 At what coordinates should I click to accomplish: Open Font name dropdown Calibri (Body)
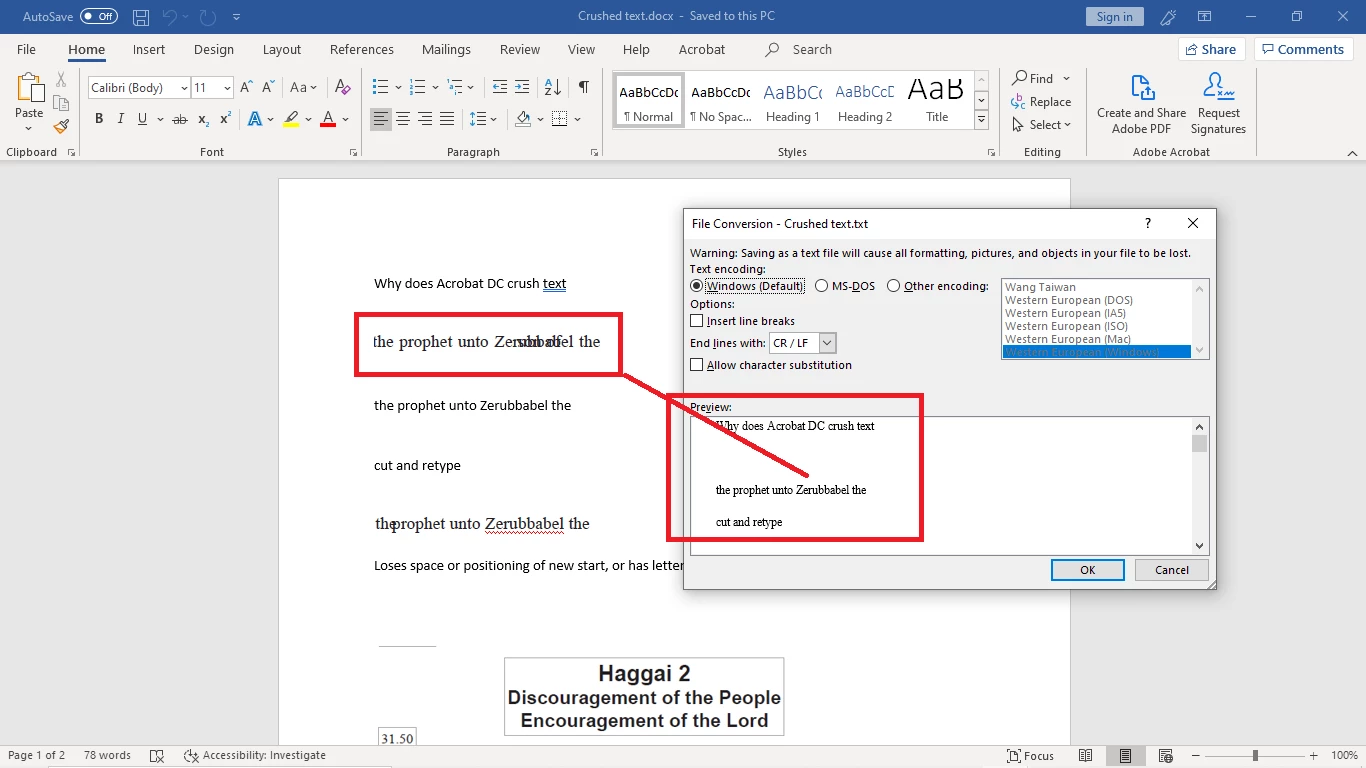[x=185, y=88]
